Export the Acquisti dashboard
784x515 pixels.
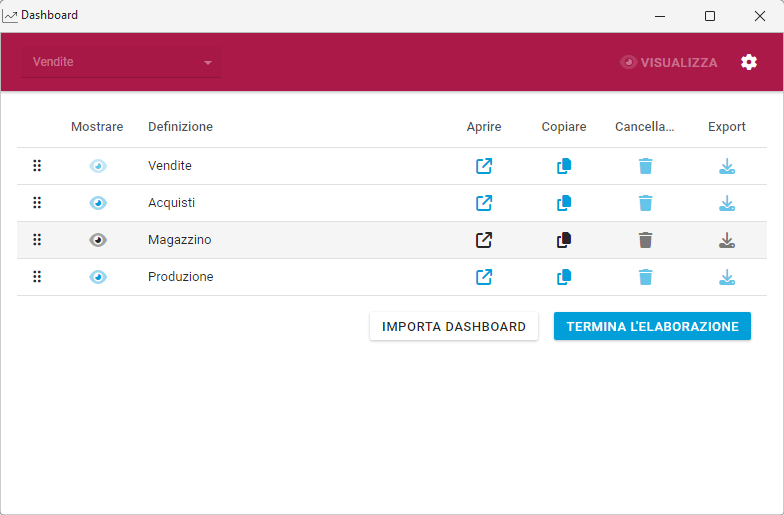pos(727,203)
